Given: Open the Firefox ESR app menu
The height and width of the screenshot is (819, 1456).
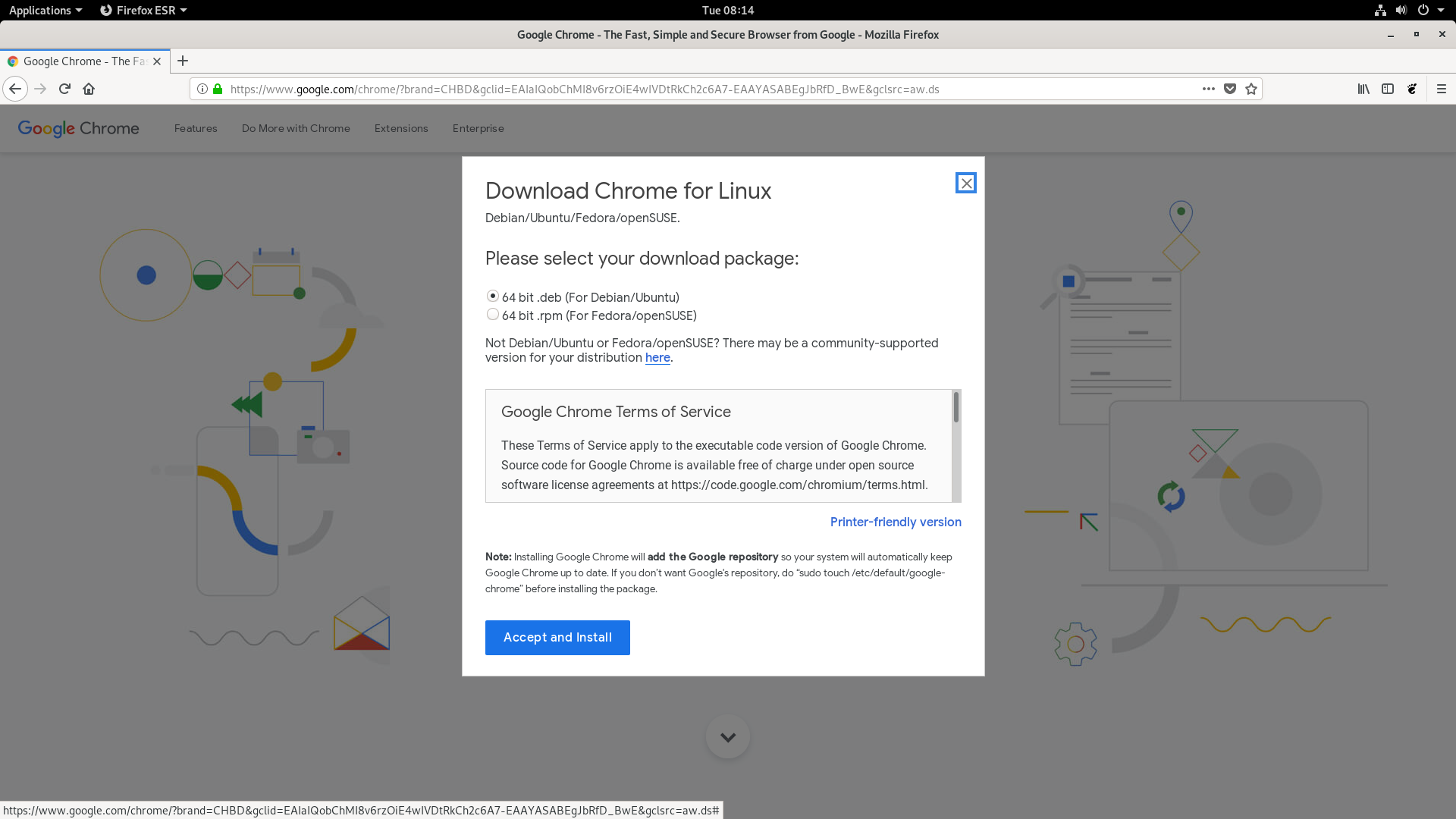Looking at the screenshot, I should tap(143, 10).
